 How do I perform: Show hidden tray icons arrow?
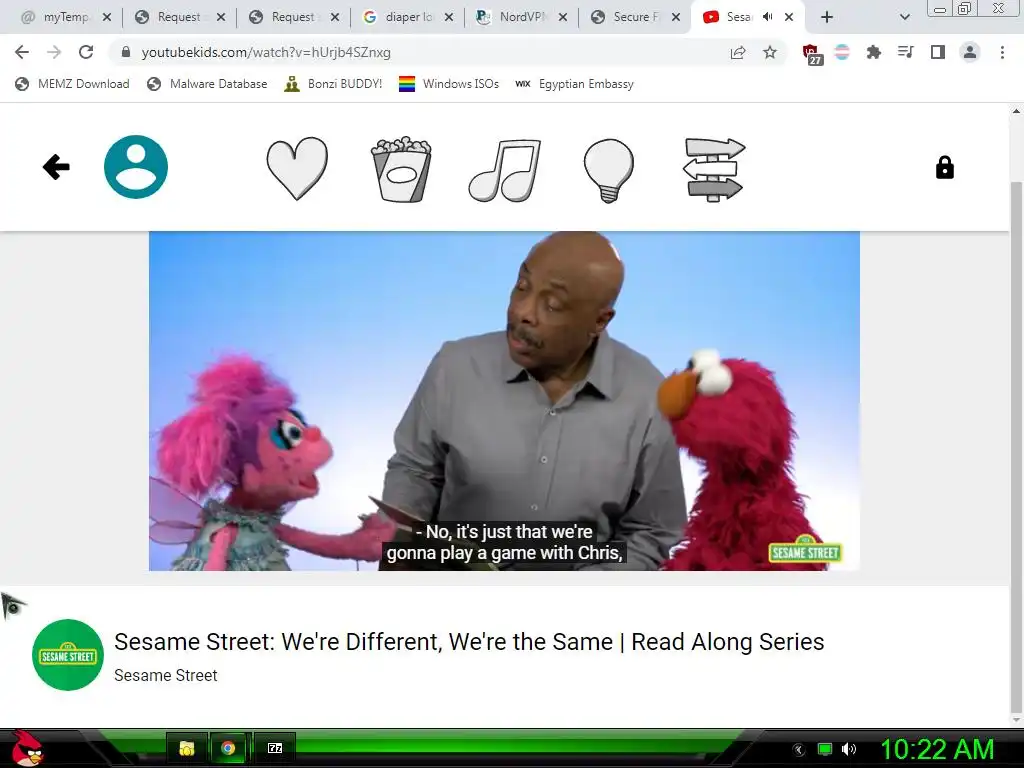pyautogui.click(x=799, y=750)
